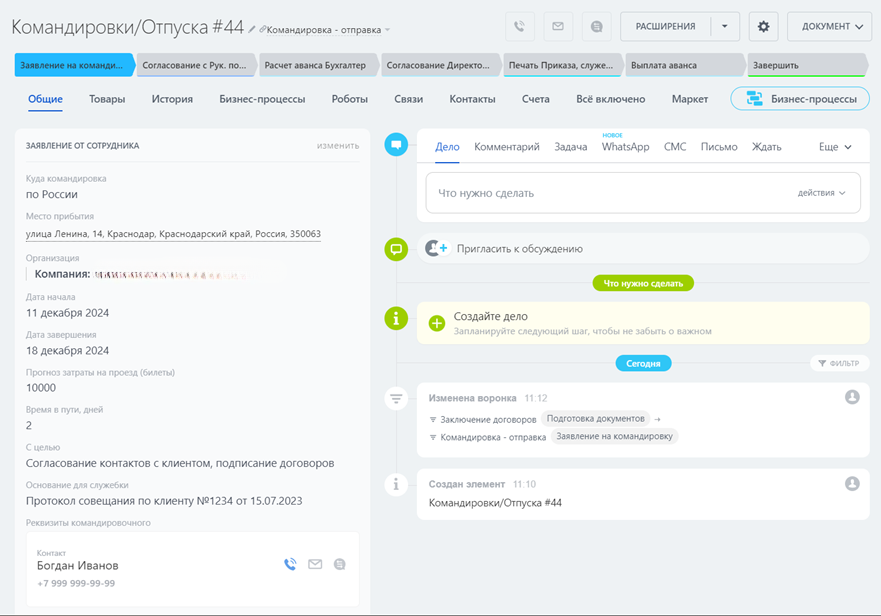Expand the Еще menu in the timeline
881x616 pixels.
[x=835, y=147]
